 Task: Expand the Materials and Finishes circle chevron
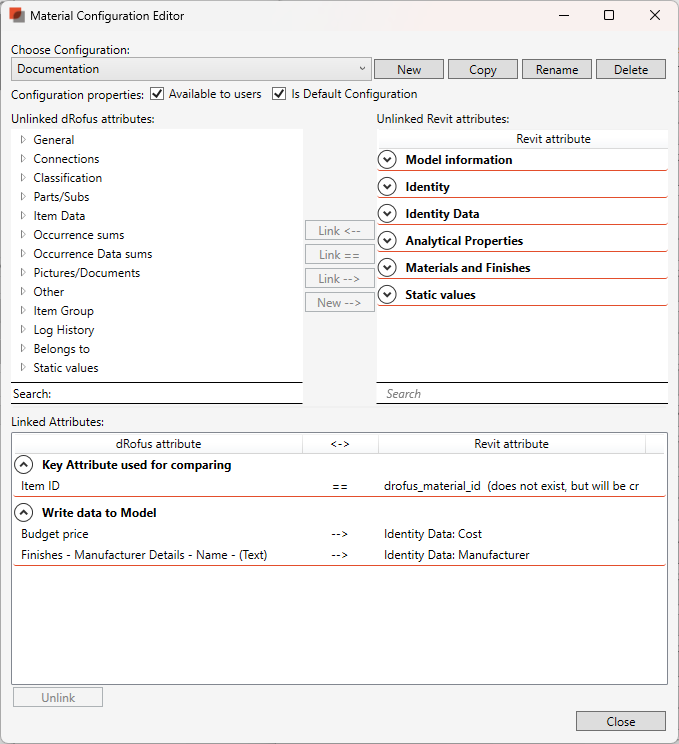point(388,268)
